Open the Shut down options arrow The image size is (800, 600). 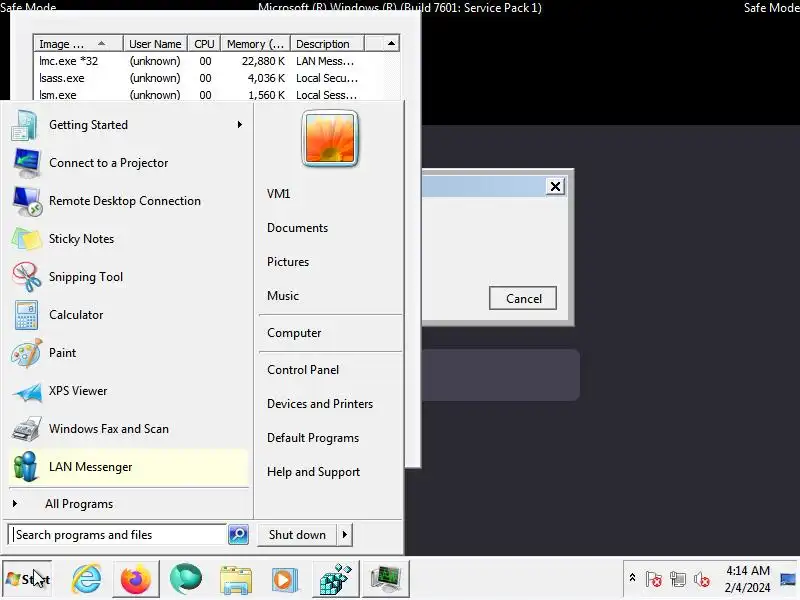[345, 535]
